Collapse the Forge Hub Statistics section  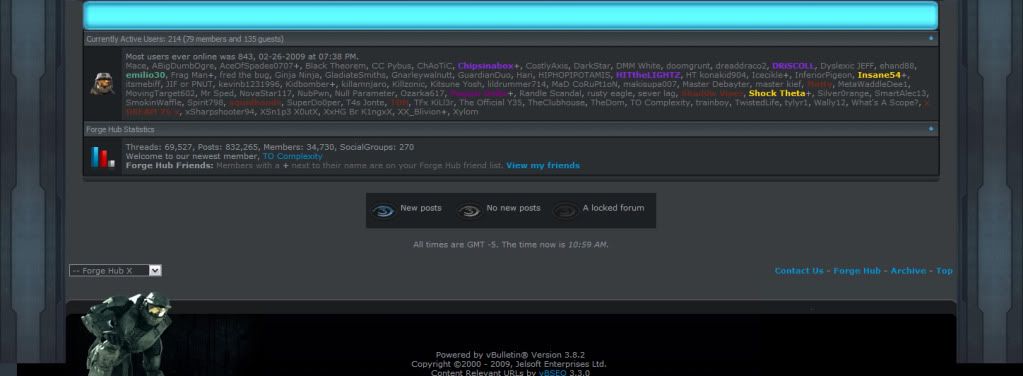(931, 129)
